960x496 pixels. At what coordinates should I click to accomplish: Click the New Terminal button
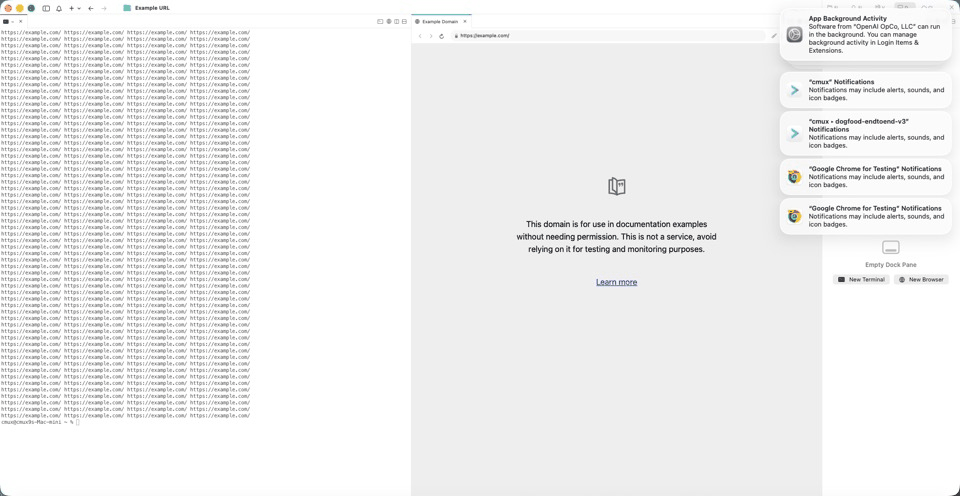(861, 279)
